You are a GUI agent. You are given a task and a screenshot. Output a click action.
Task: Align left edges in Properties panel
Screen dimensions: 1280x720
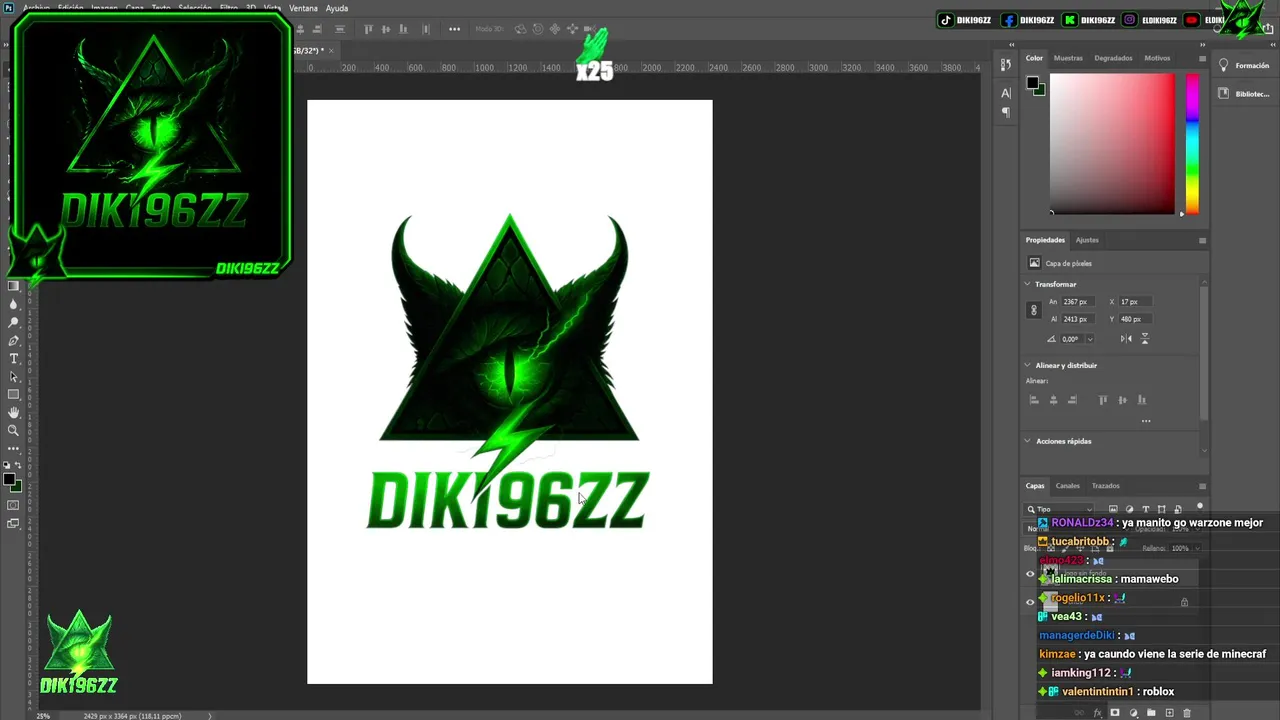tap(1034, 400)
